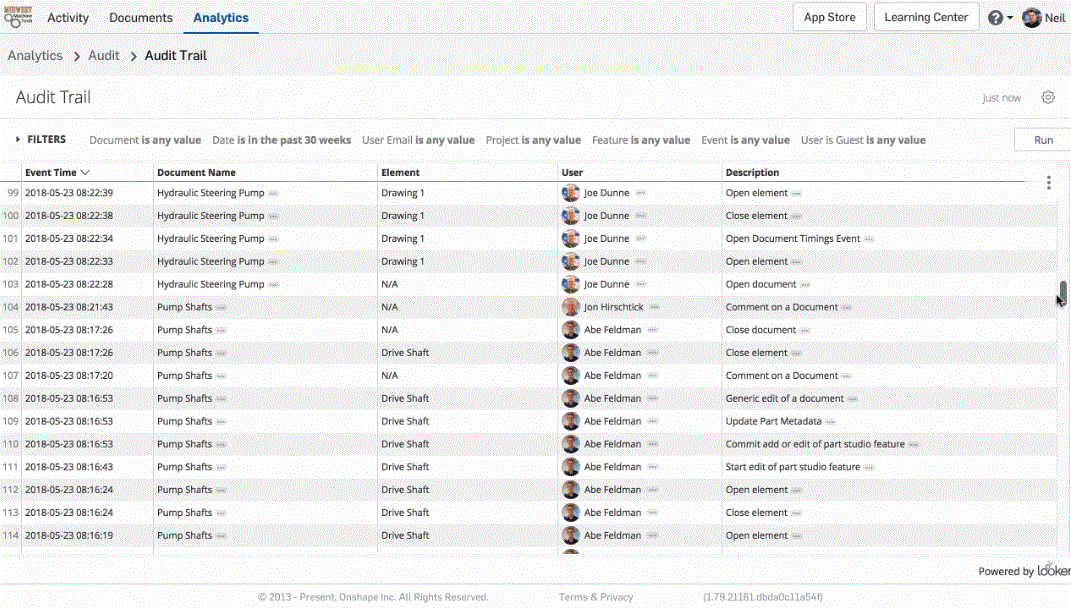Click the Document Name column header

tap(197, 173)
